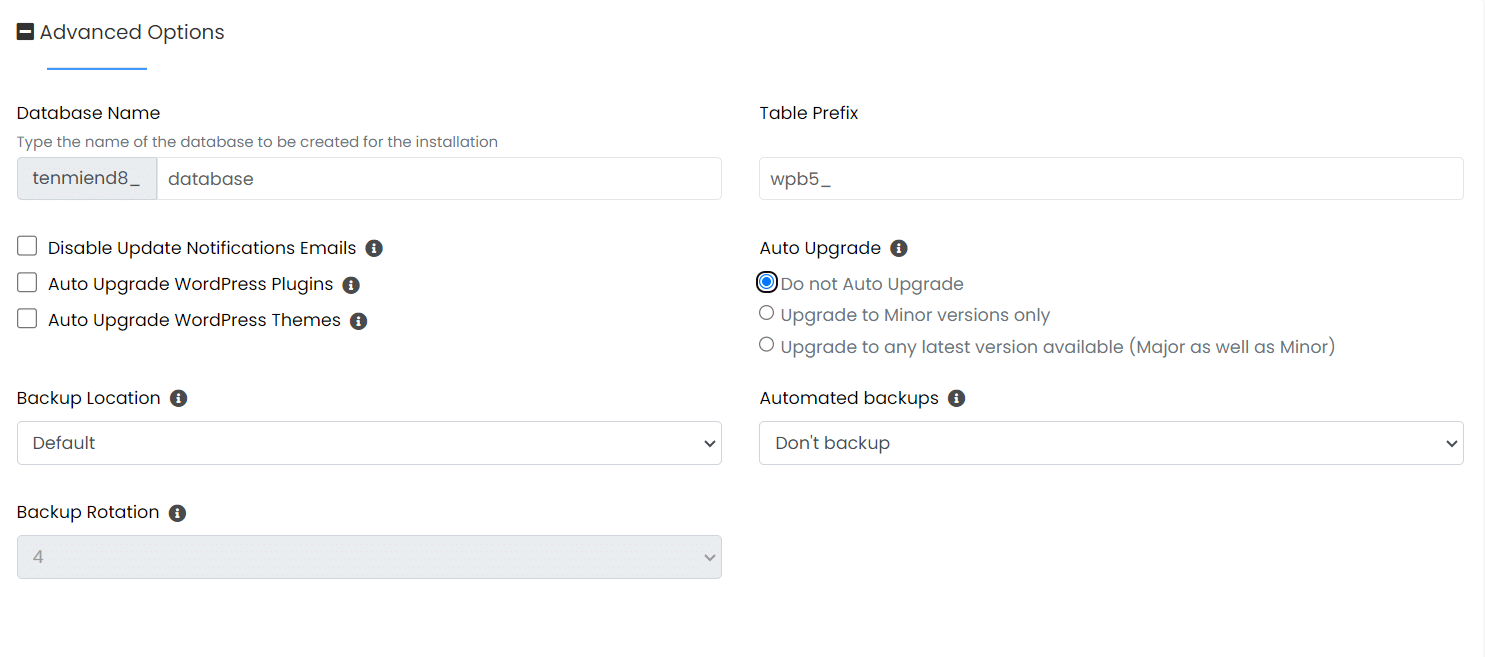This screenshot has height=657, width=1485.
Task: Collapse the Advanced Options section
Action: tap(25, 30)
